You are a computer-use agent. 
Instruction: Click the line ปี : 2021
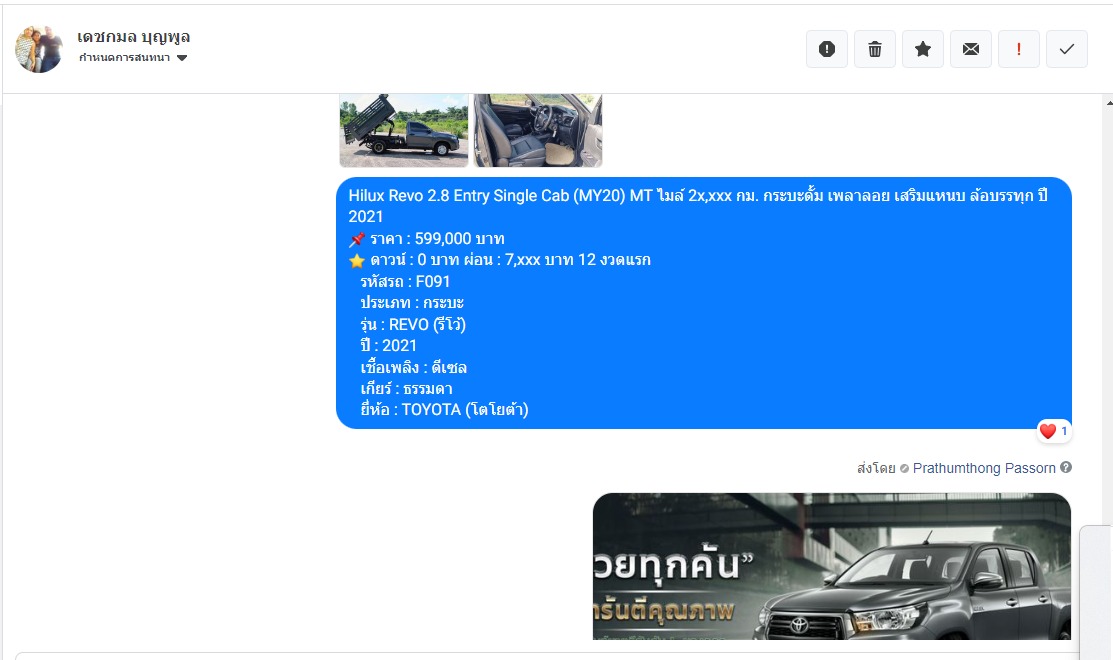click(388, 346)
